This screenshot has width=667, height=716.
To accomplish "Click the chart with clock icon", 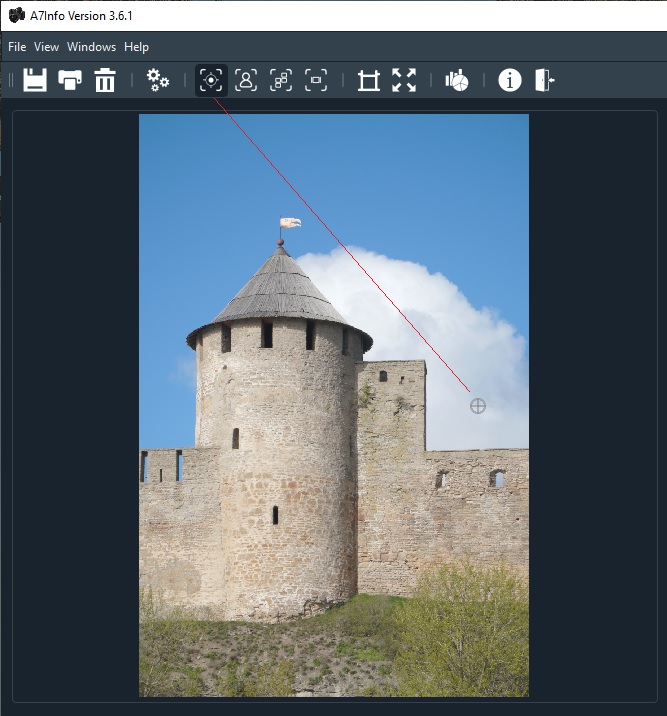I will coord(457,81).
